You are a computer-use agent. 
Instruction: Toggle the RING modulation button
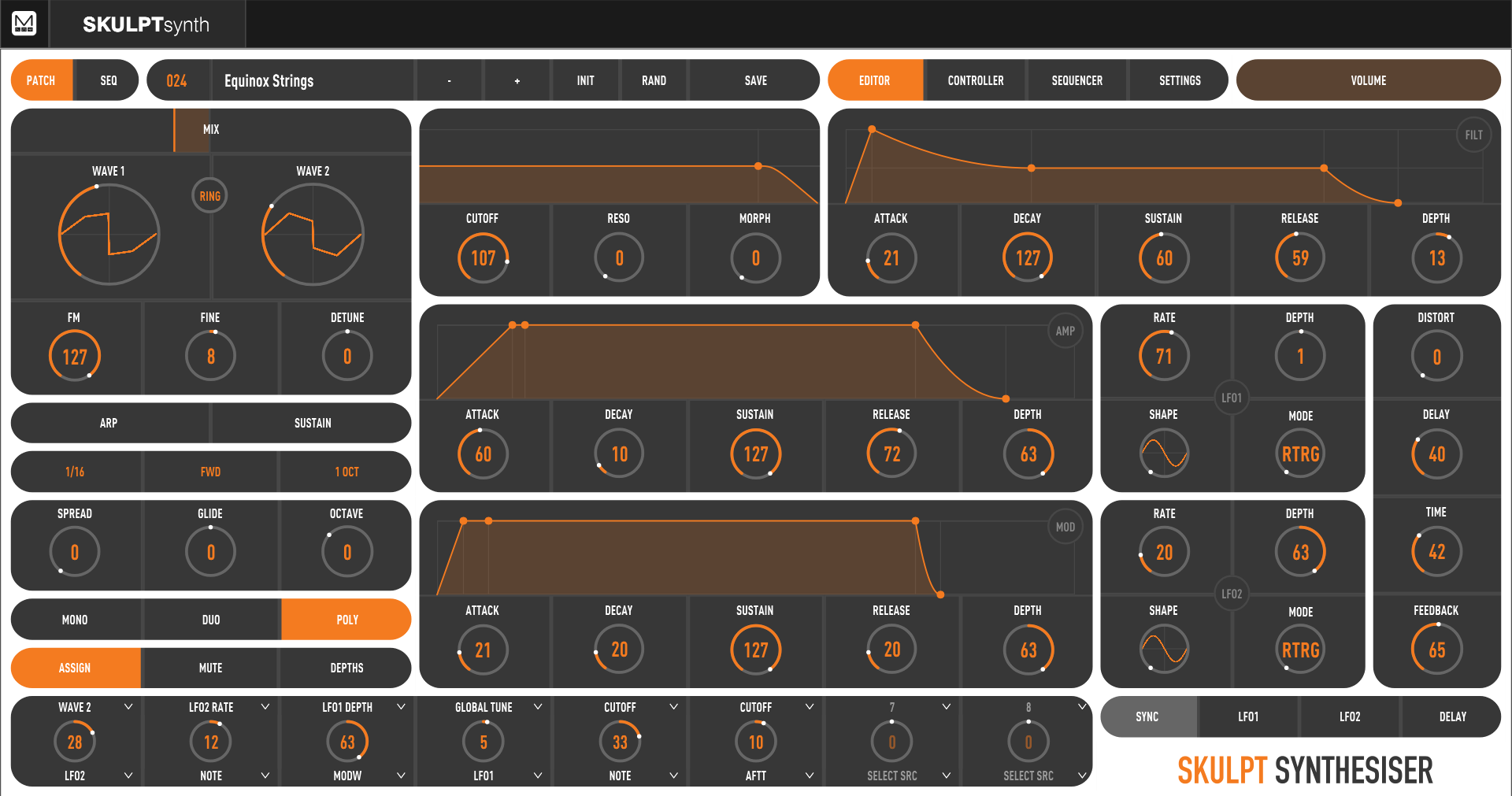[209, 196]
